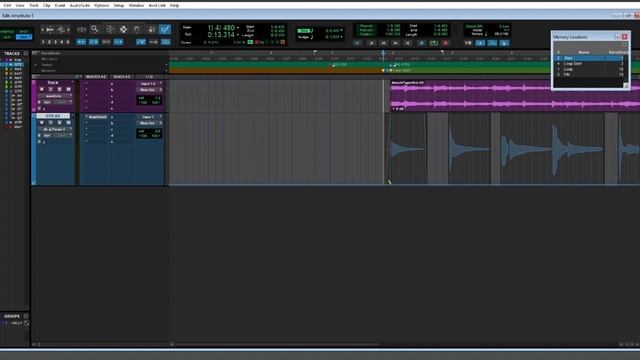Click audio waveform zoom button

[x=50, y=29]
